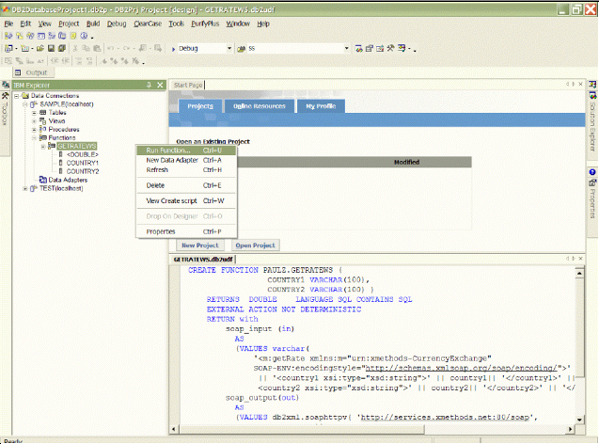Open the PurifyPlus menu
599x444 pixels.
click(205, 24)
